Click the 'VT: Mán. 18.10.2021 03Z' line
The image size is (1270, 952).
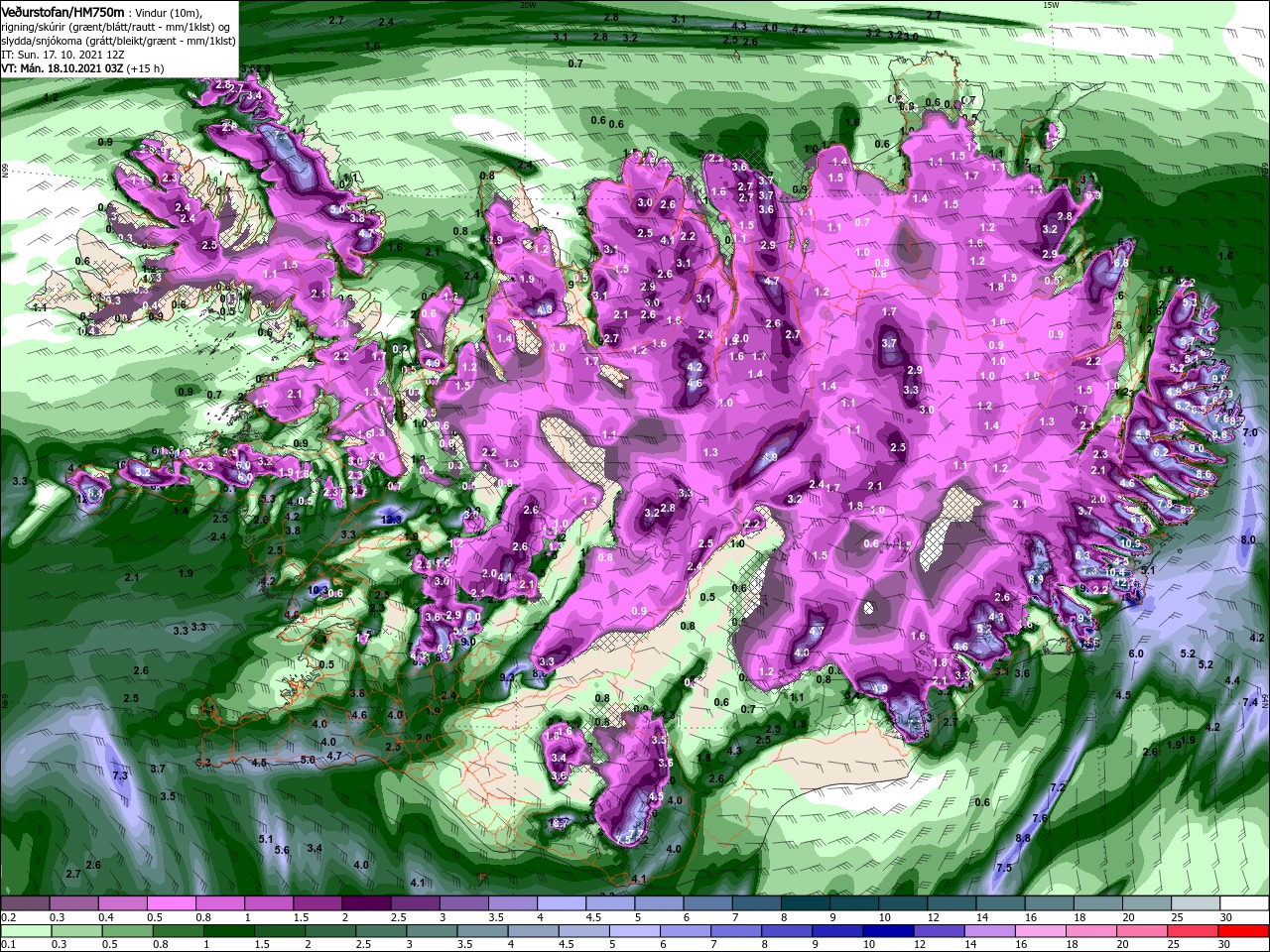click(61, 68)
